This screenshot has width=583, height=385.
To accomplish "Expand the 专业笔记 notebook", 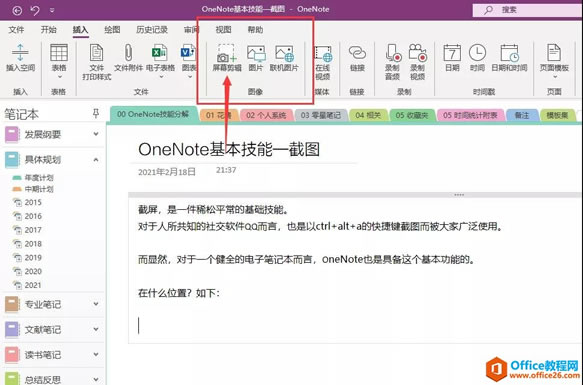I will point(96,304).
